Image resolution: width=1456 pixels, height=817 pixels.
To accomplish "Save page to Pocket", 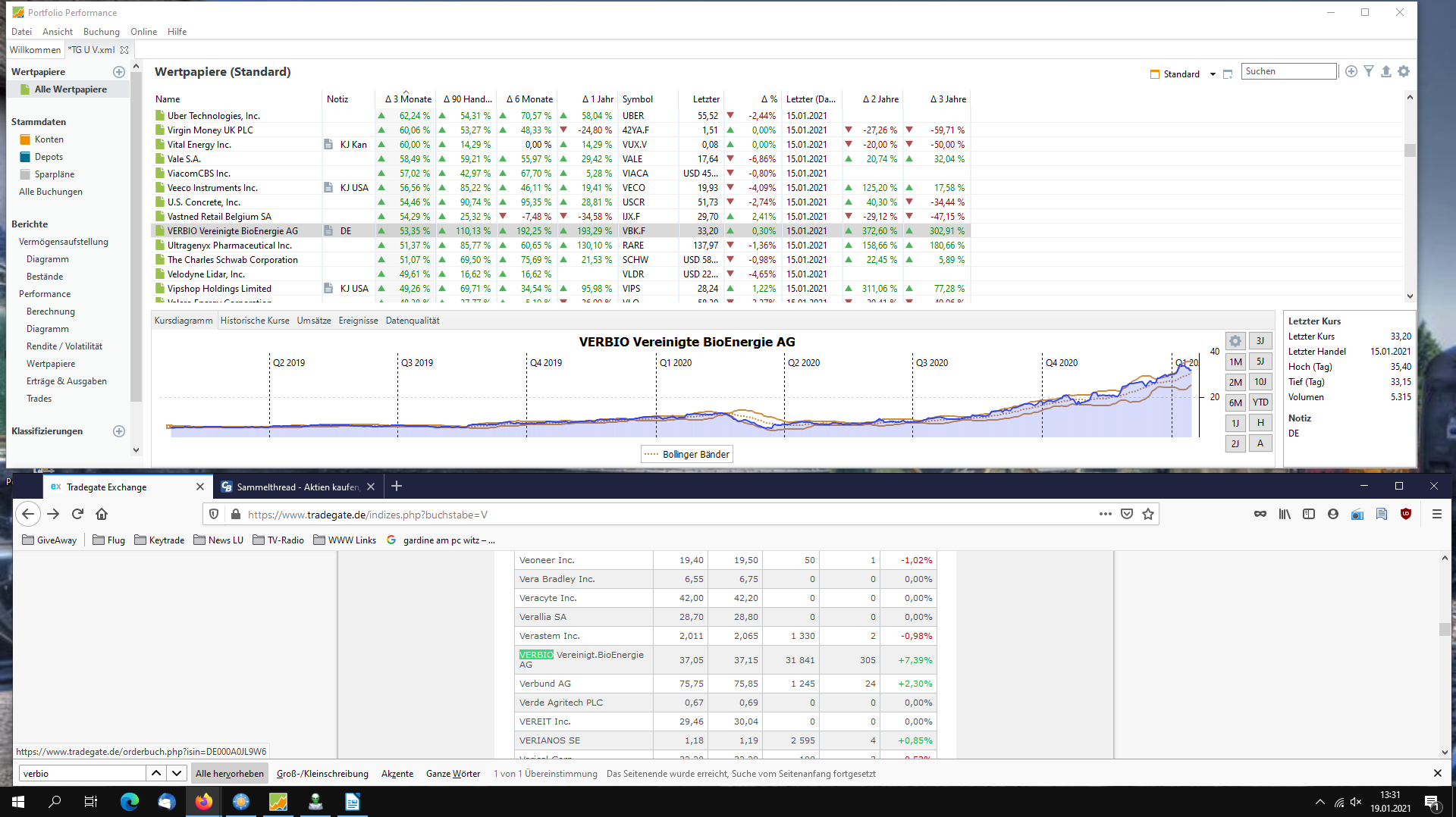I will [x=1127, y=514].
